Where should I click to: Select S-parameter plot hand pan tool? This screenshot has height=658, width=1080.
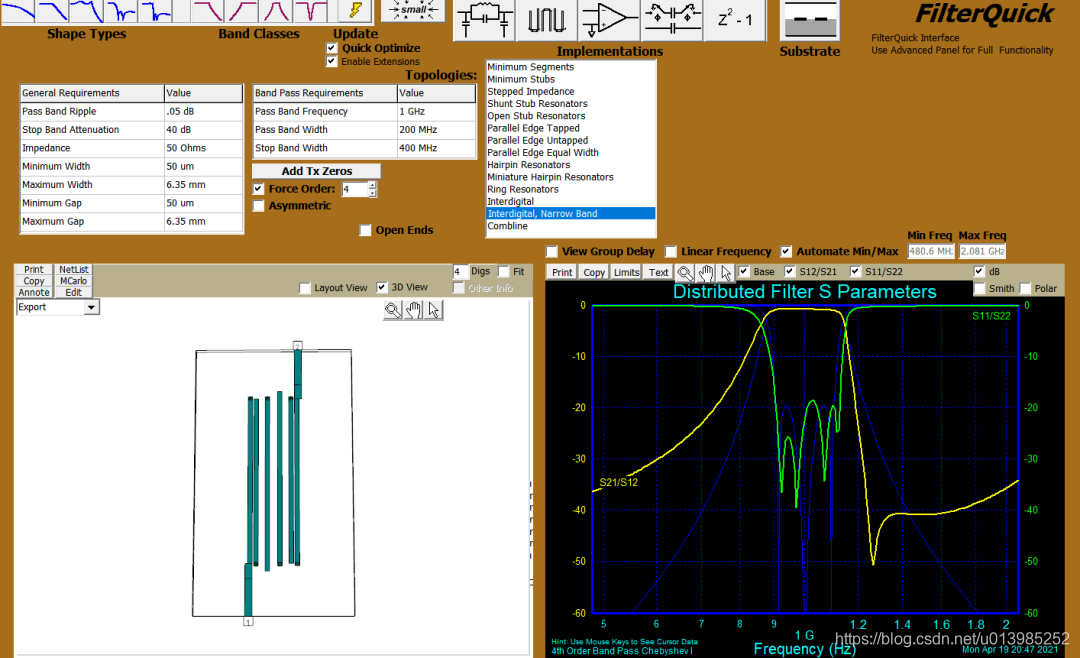pos(706,273)
